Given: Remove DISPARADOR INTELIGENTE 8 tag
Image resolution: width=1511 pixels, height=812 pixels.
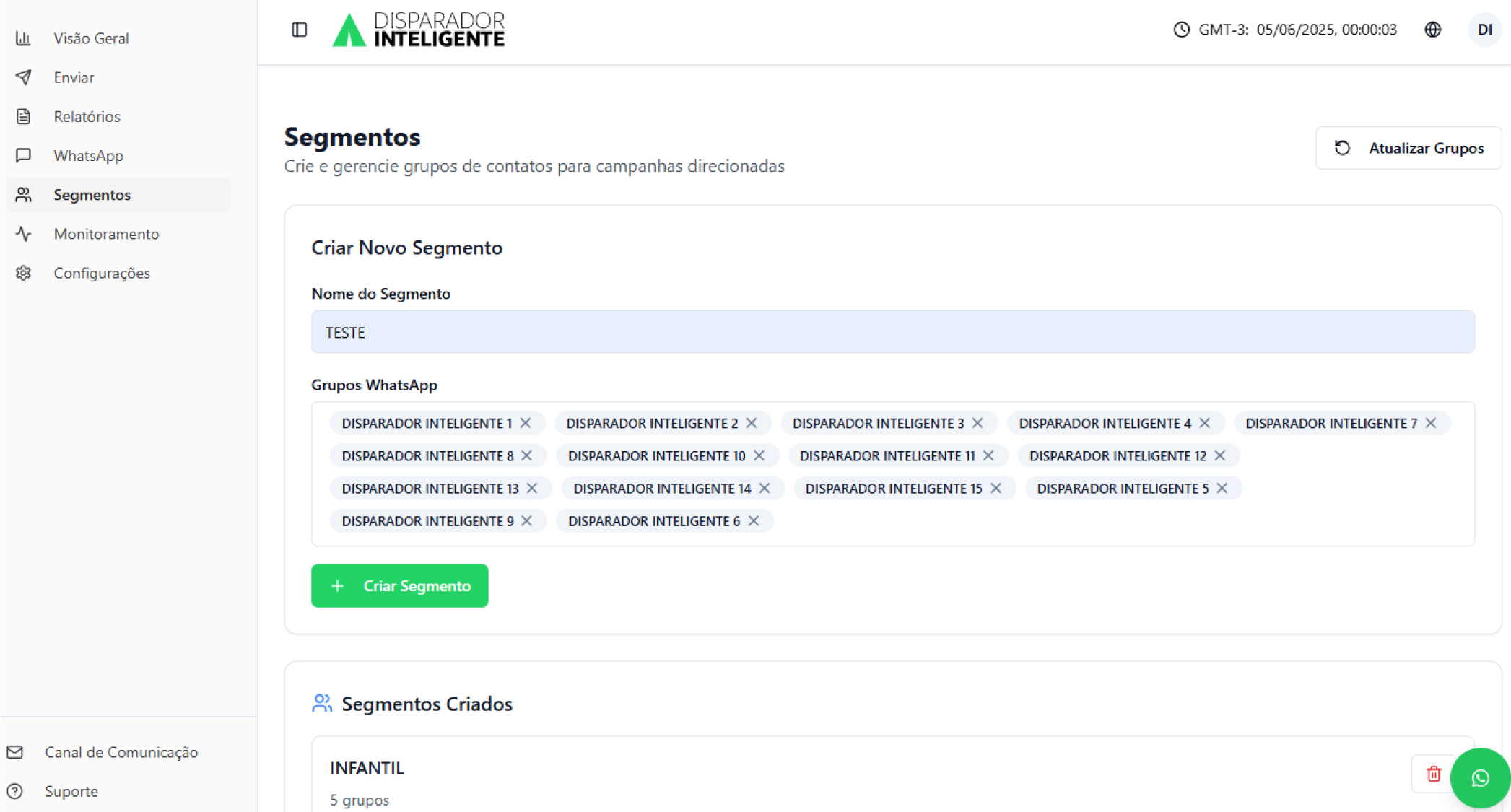Looking at the screenshot, I should (526, 455).
